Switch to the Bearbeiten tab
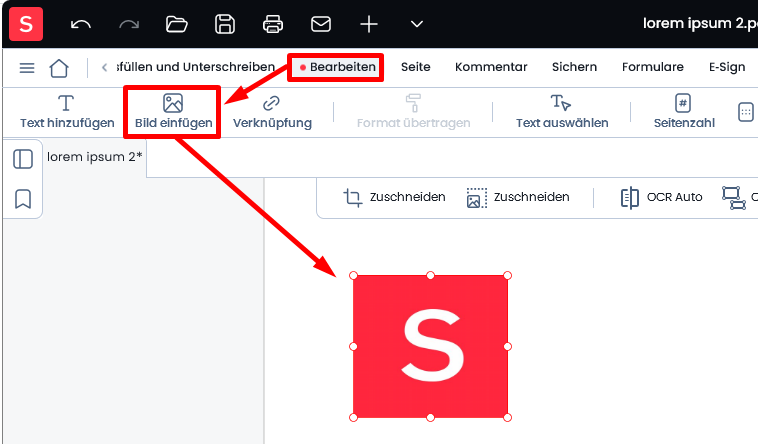Image resolution: width=758 pixels, height=444 pixels. [x=337, y=67]
